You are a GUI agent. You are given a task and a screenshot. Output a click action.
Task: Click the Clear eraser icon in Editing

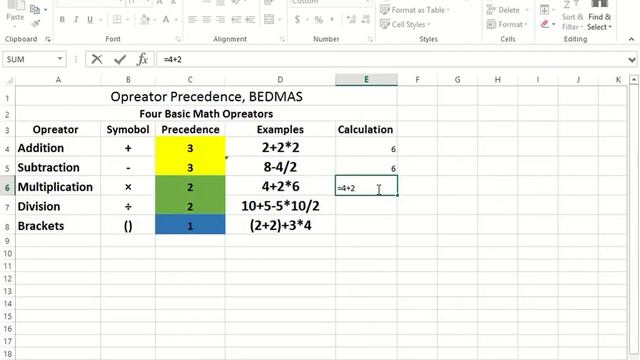click(544, 24)
